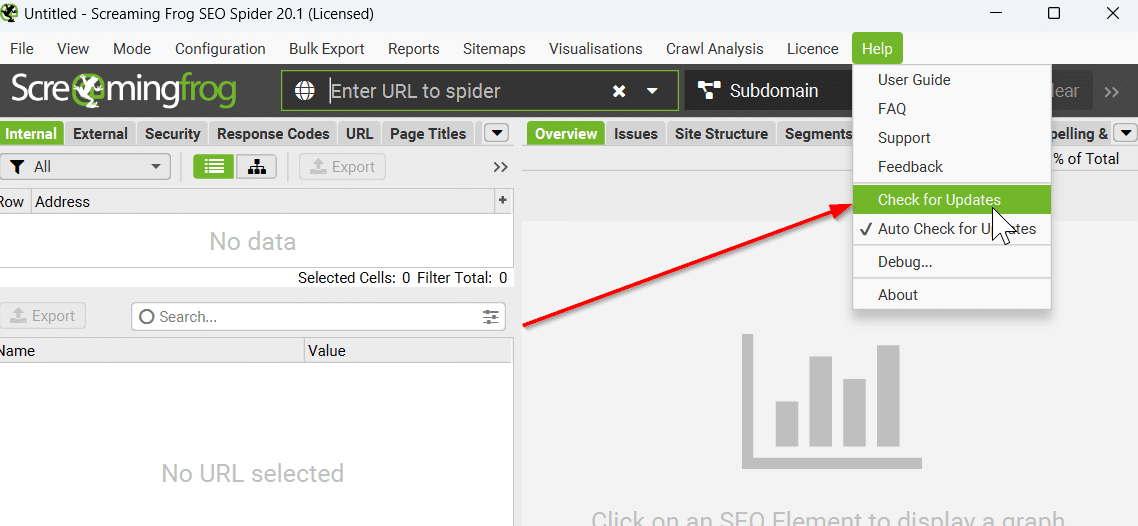Open the View menu
This screenshot has width=1138, height=526.
click(73, 49)
